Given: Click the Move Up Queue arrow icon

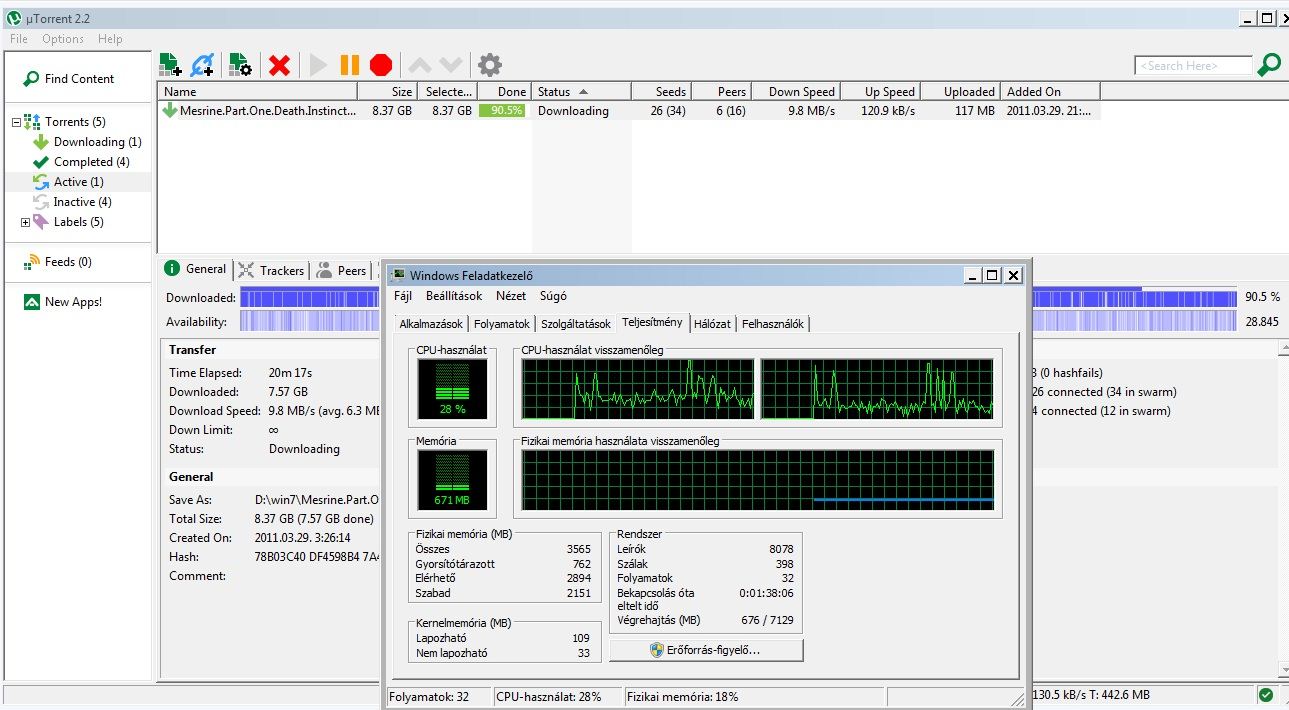Looking at the screenshot, I should [x=420, y=66].
